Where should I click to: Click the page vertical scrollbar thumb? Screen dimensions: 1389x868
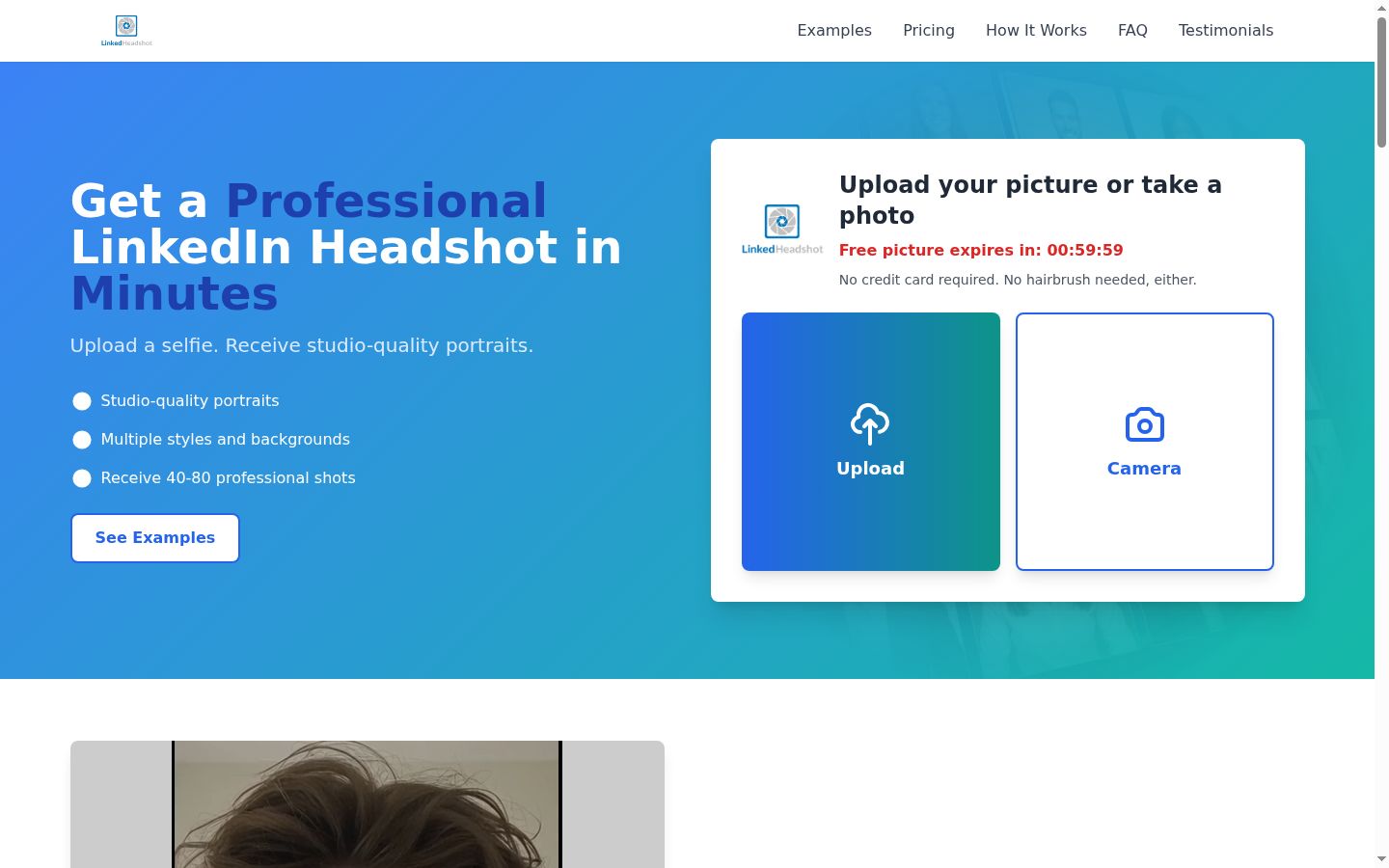tap(1381, 82)
